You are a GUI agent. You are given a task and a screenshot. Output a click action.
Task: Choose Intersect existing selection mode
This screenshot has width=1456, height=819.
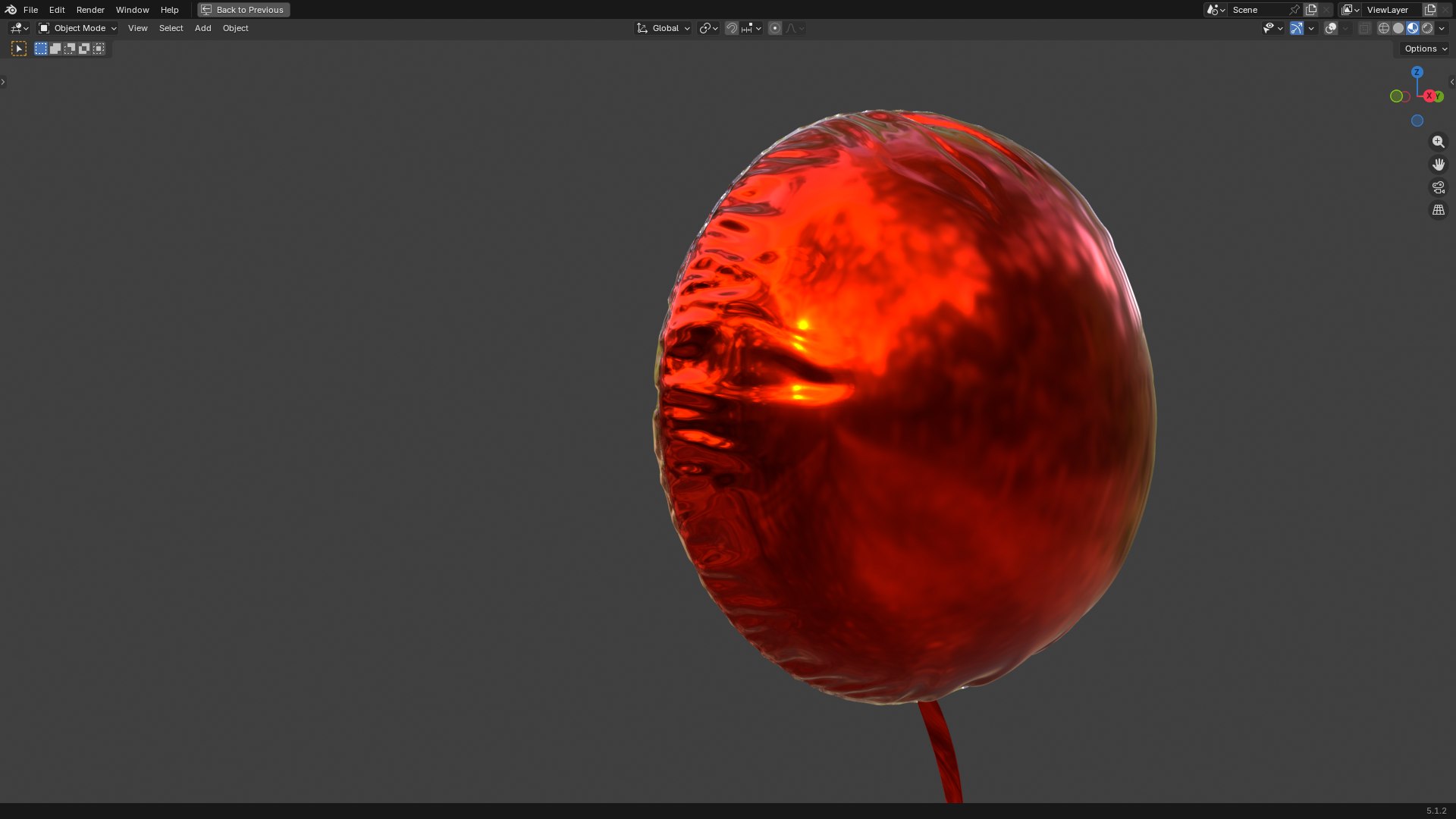click(x=99, y=49)
